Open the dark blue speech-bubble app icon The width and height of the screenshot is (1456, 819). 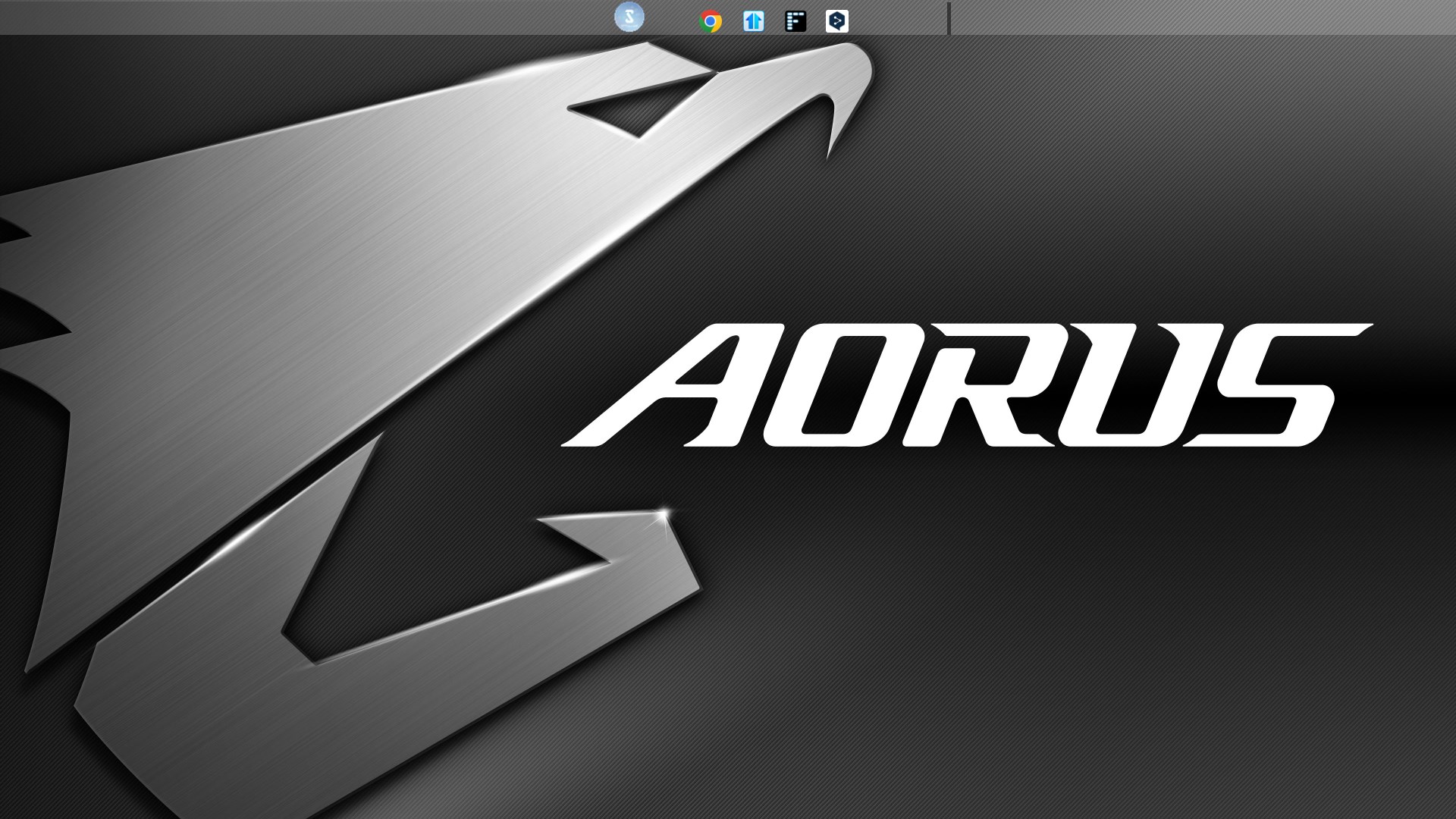coord(837,21)
